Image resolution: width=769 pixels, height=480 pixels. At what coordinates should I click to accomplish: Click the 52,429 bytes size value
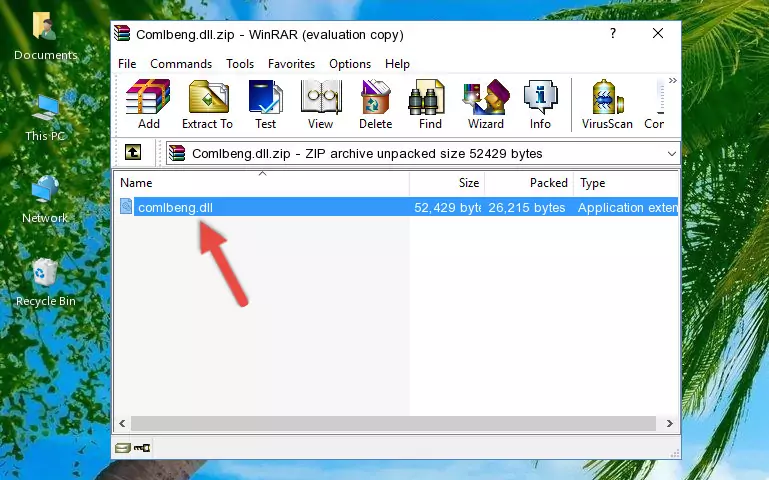point(447,207)
